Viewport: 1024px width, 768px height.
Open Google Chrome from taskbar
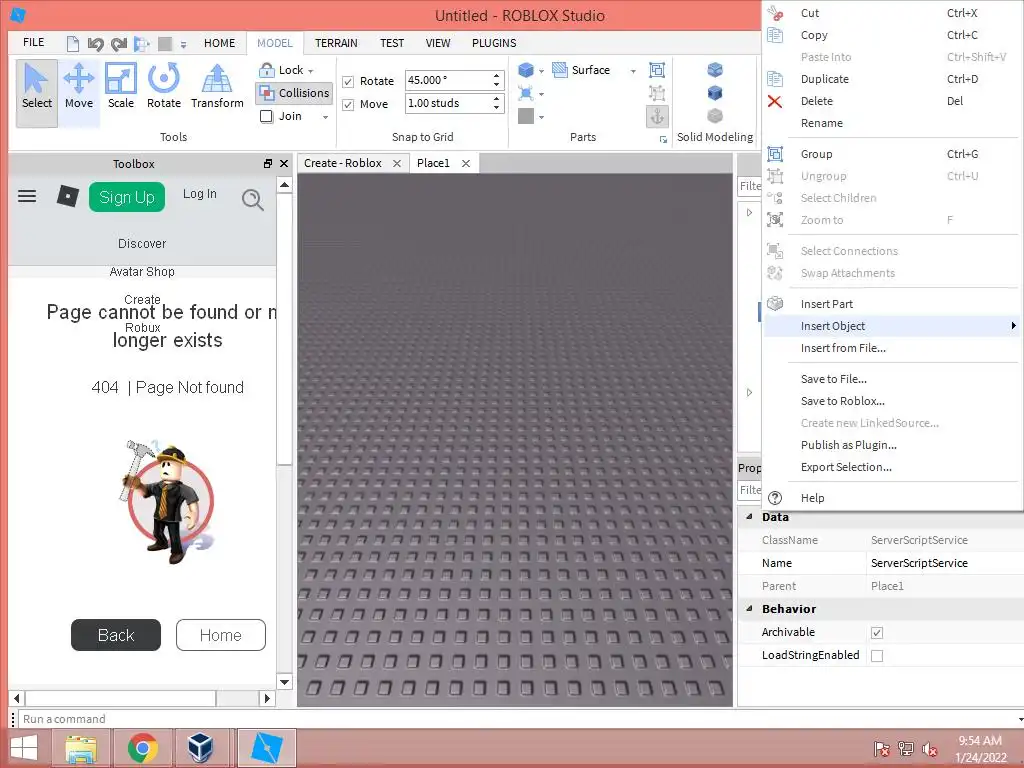click(x=142, y=748)
